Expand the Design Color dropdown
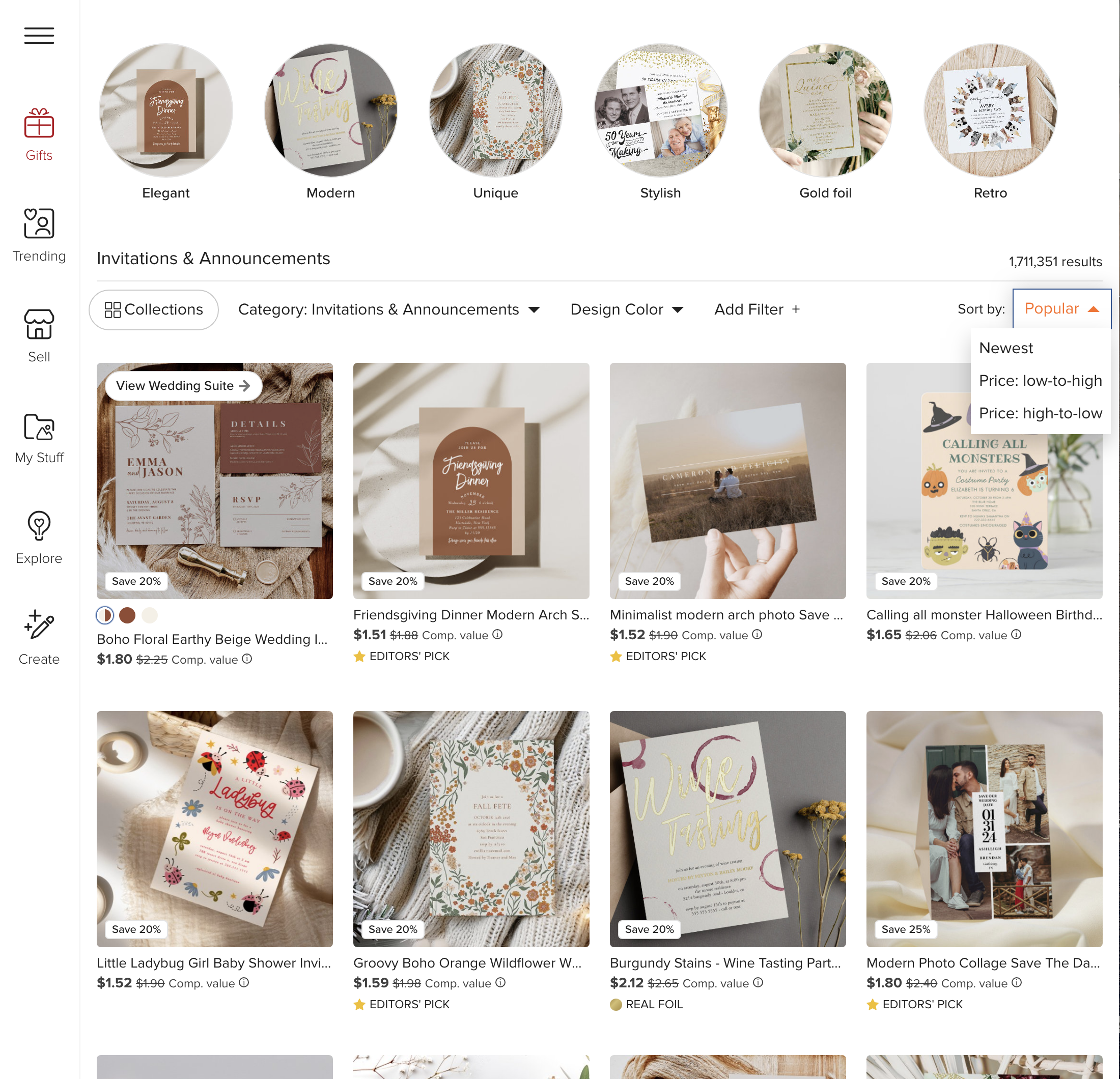Viewport: 1120px width, 1079px height. pos(627,309)
